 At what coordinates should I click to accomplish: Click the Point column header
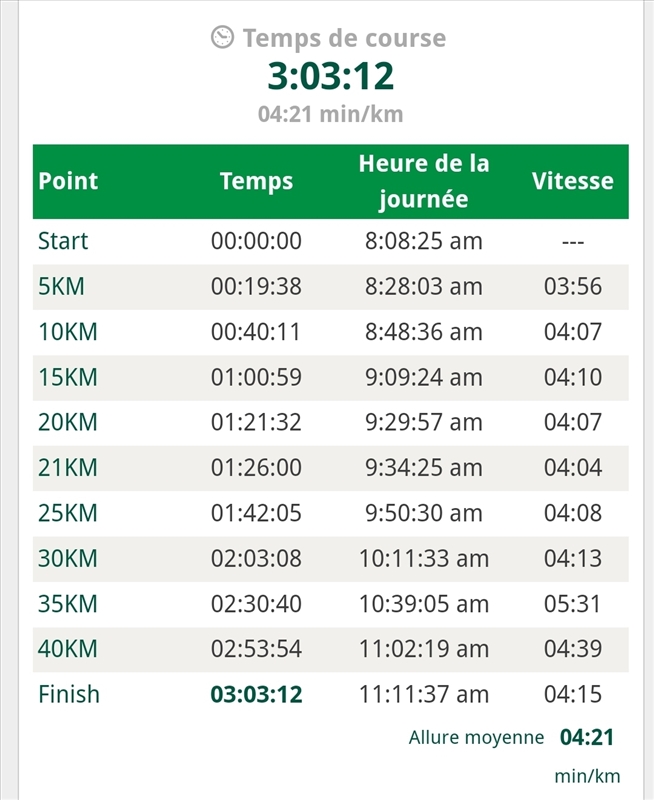tap(68, 181)
